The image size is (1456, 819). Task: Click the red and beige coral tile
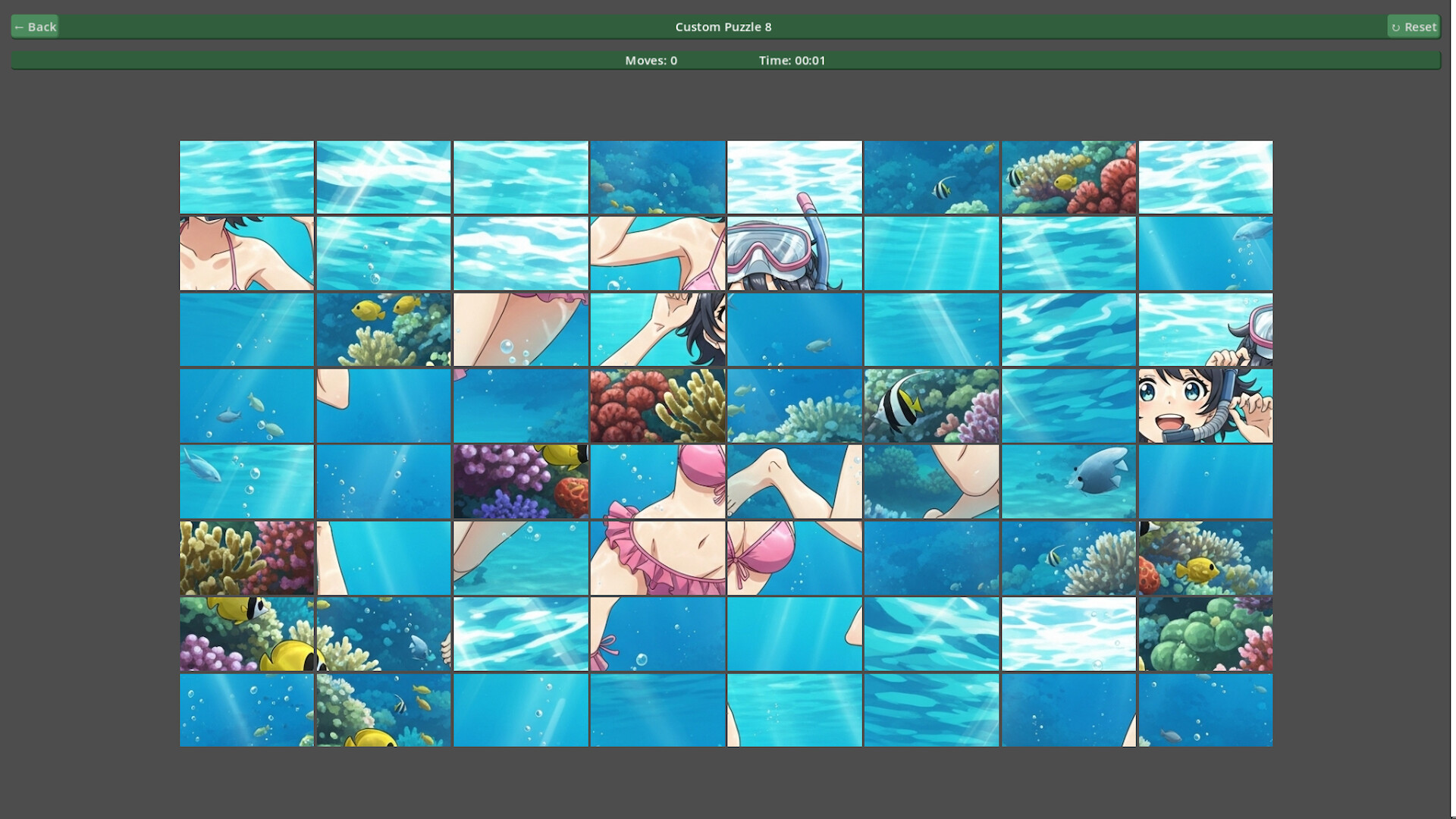coord(657,406)
